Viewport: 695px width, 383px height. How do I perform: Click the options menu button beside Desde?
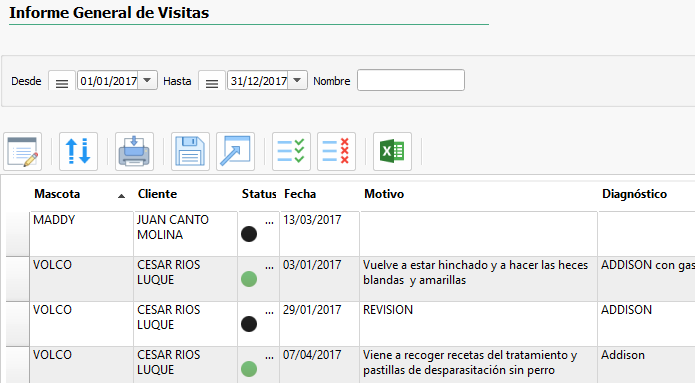point(62,81)
